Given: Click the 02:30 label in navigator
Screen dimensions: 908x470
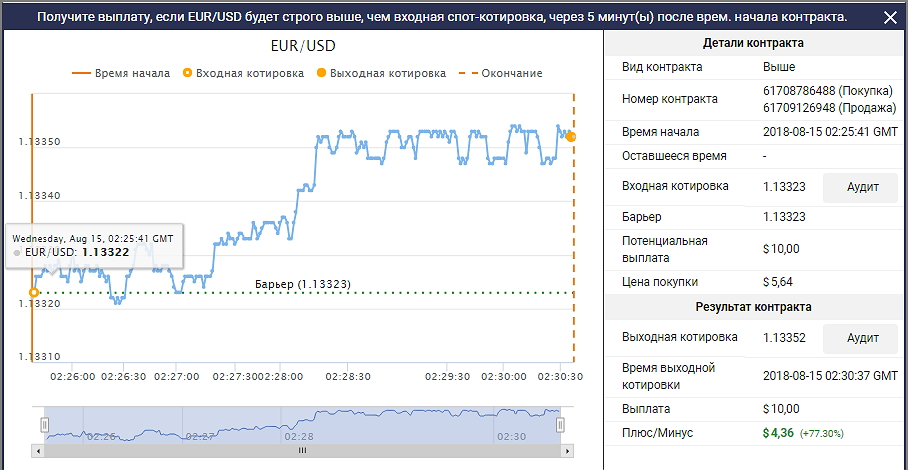Looking at the screenshot, I should pyautogui.click(x=511, y=437).
